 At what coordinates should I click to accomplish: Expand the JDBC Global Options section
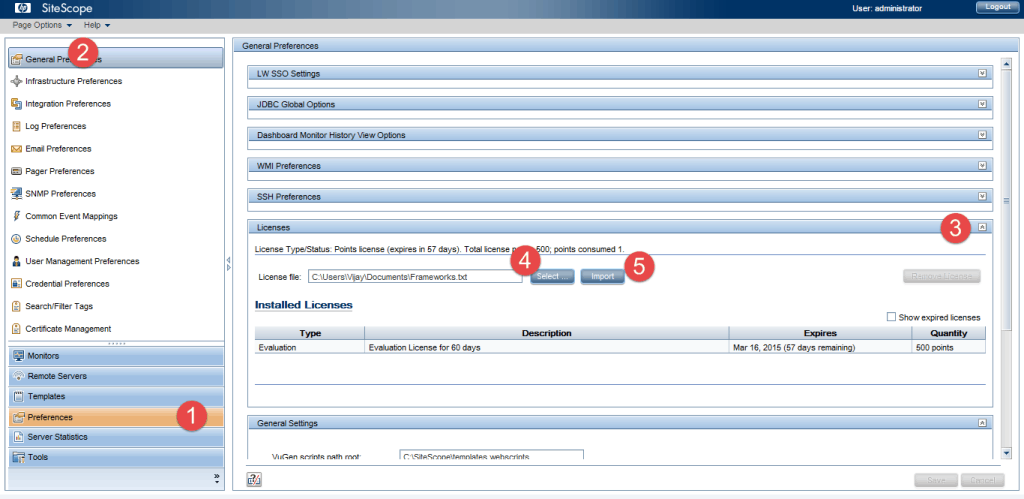(x=982, y=104)
